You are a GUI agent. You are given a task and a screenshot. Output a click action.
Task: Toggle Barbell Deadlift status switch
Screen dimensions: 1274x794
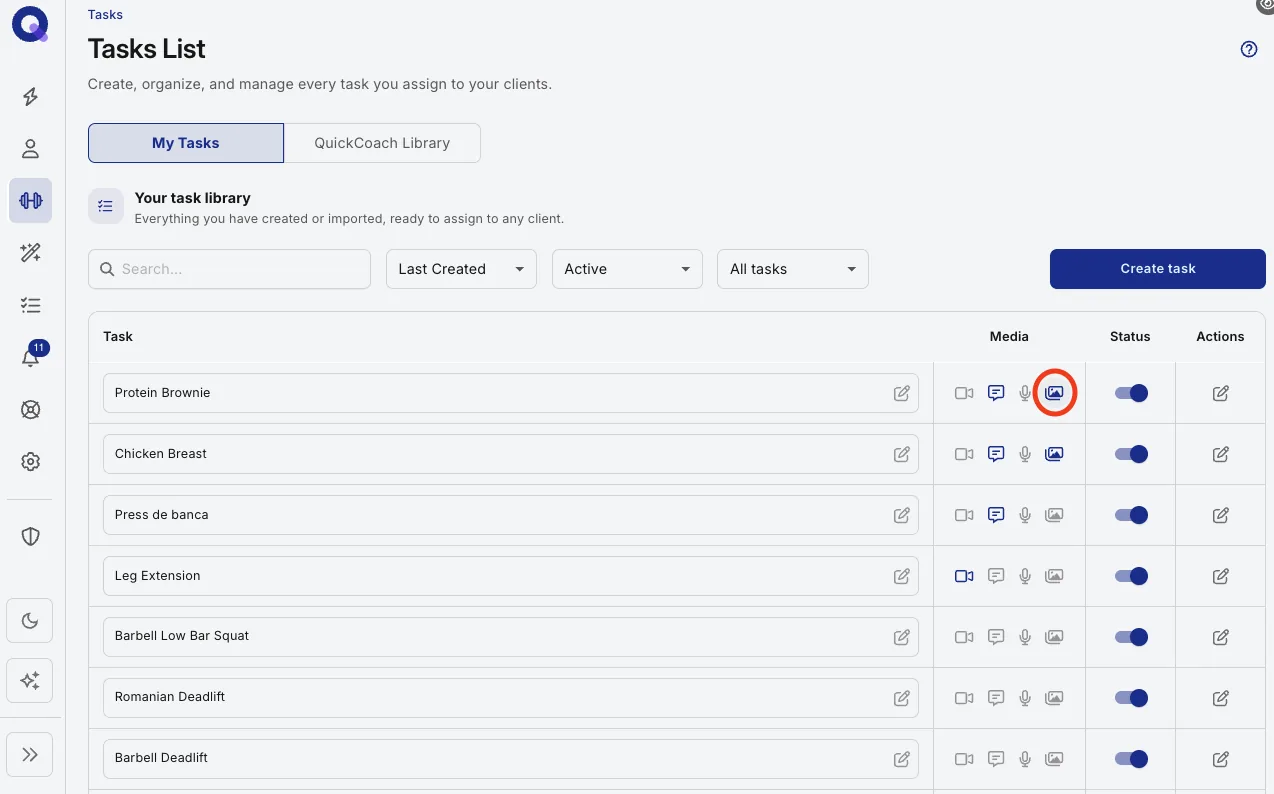[1131, 759]
